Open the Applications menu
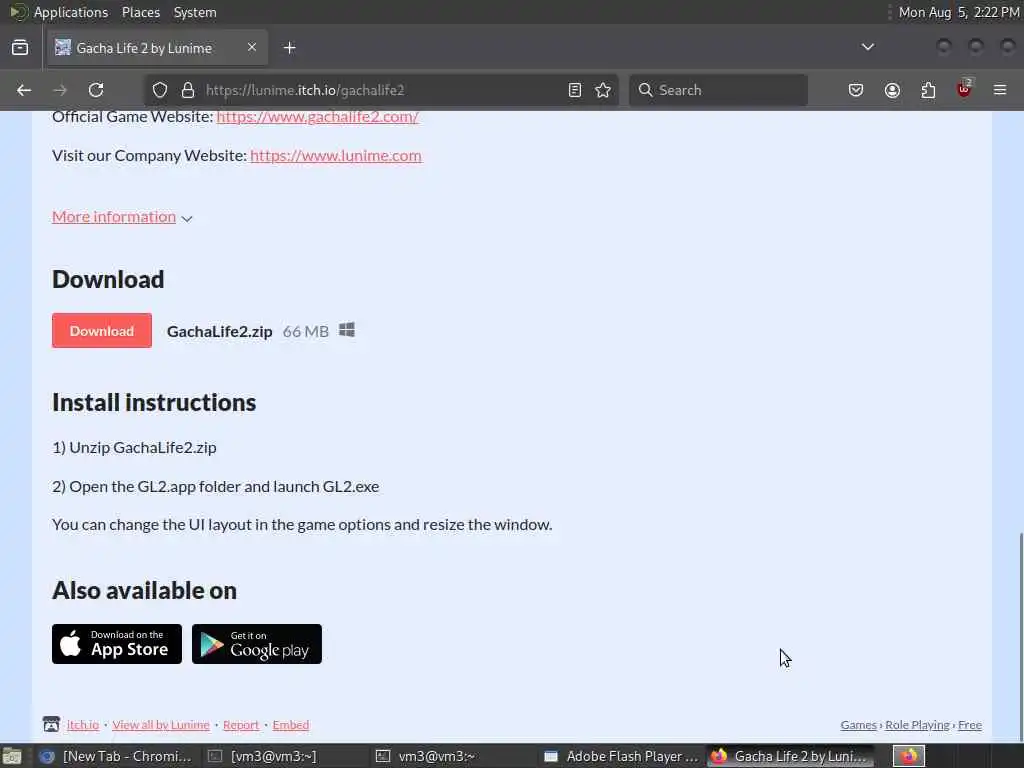This screenshot has height=768, width=1024. [x=71, y=12]
